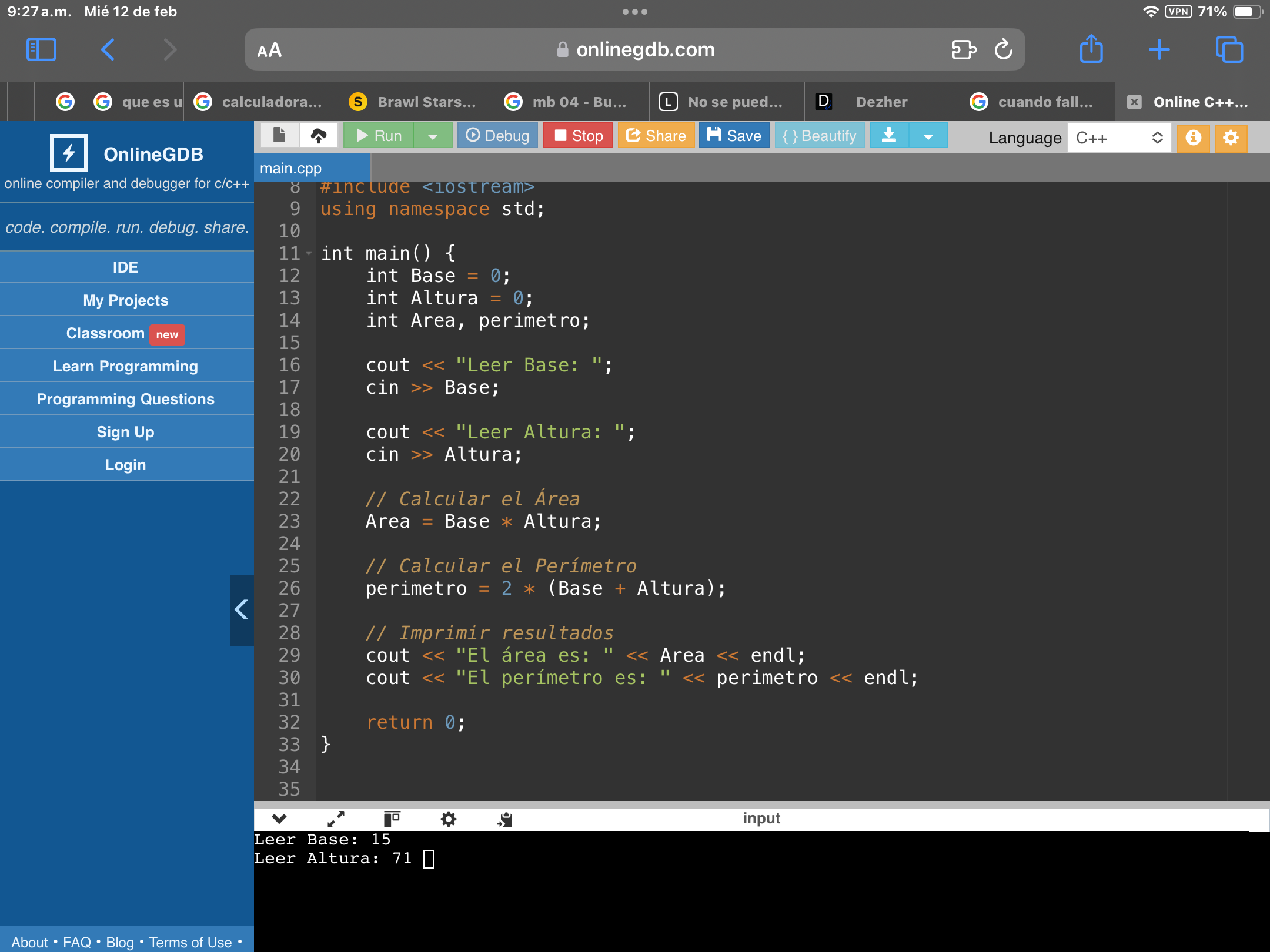The height and width of the screenshot is (952, 1270).
Task: Select the main.cpp file tab
Action: (292, 169)
